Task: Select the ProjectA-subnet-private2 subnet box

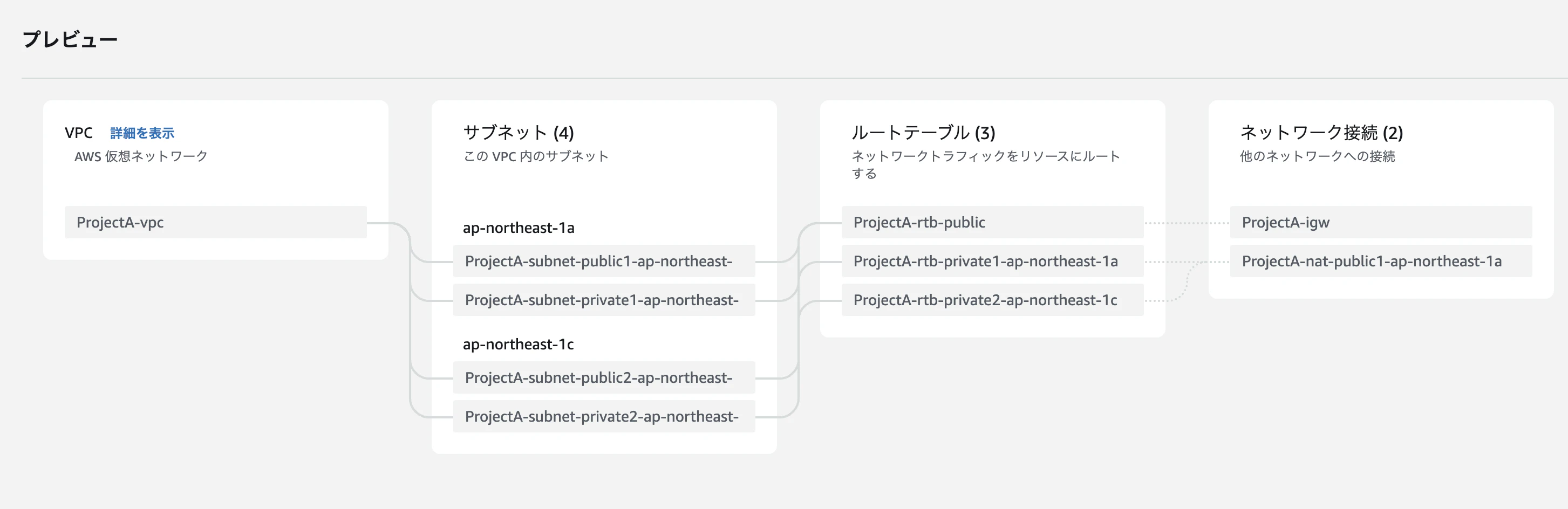Action: [x=603, y=417]
